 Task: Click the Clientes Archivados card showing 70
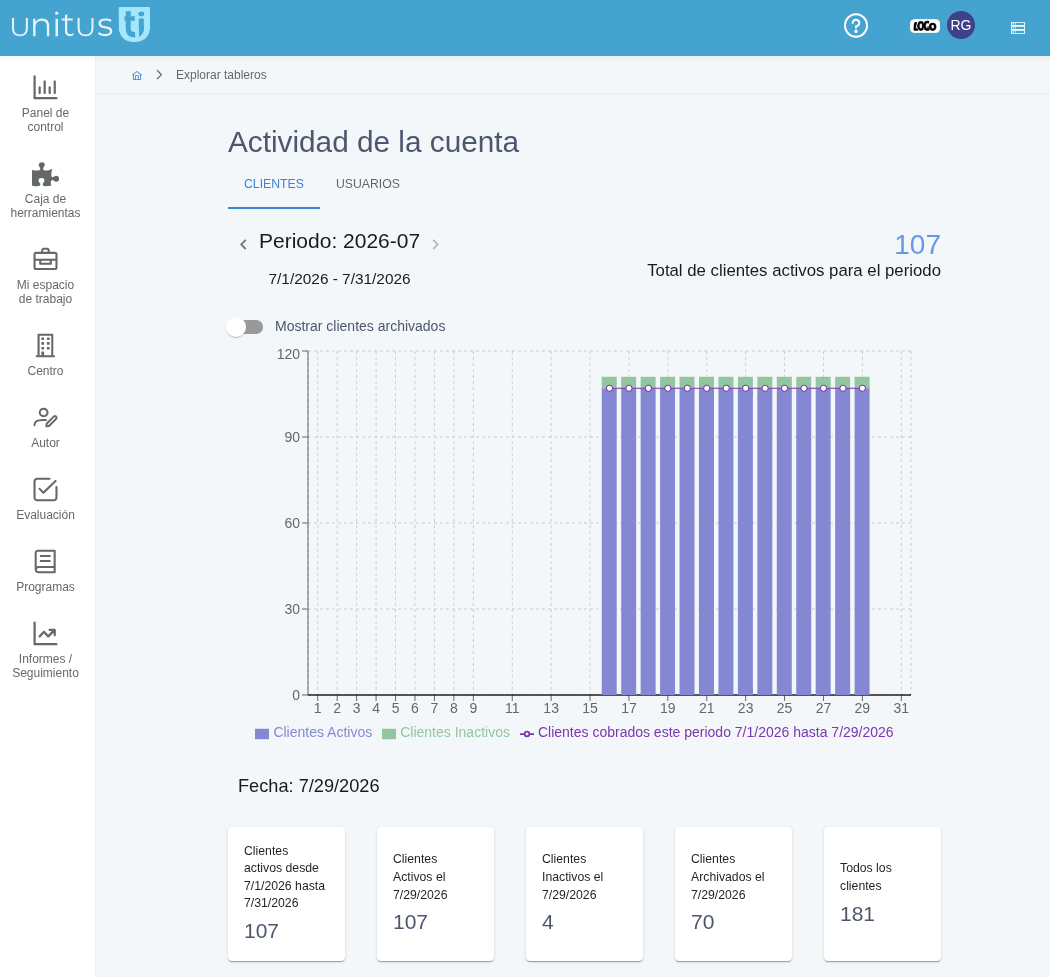pos(733,894)
